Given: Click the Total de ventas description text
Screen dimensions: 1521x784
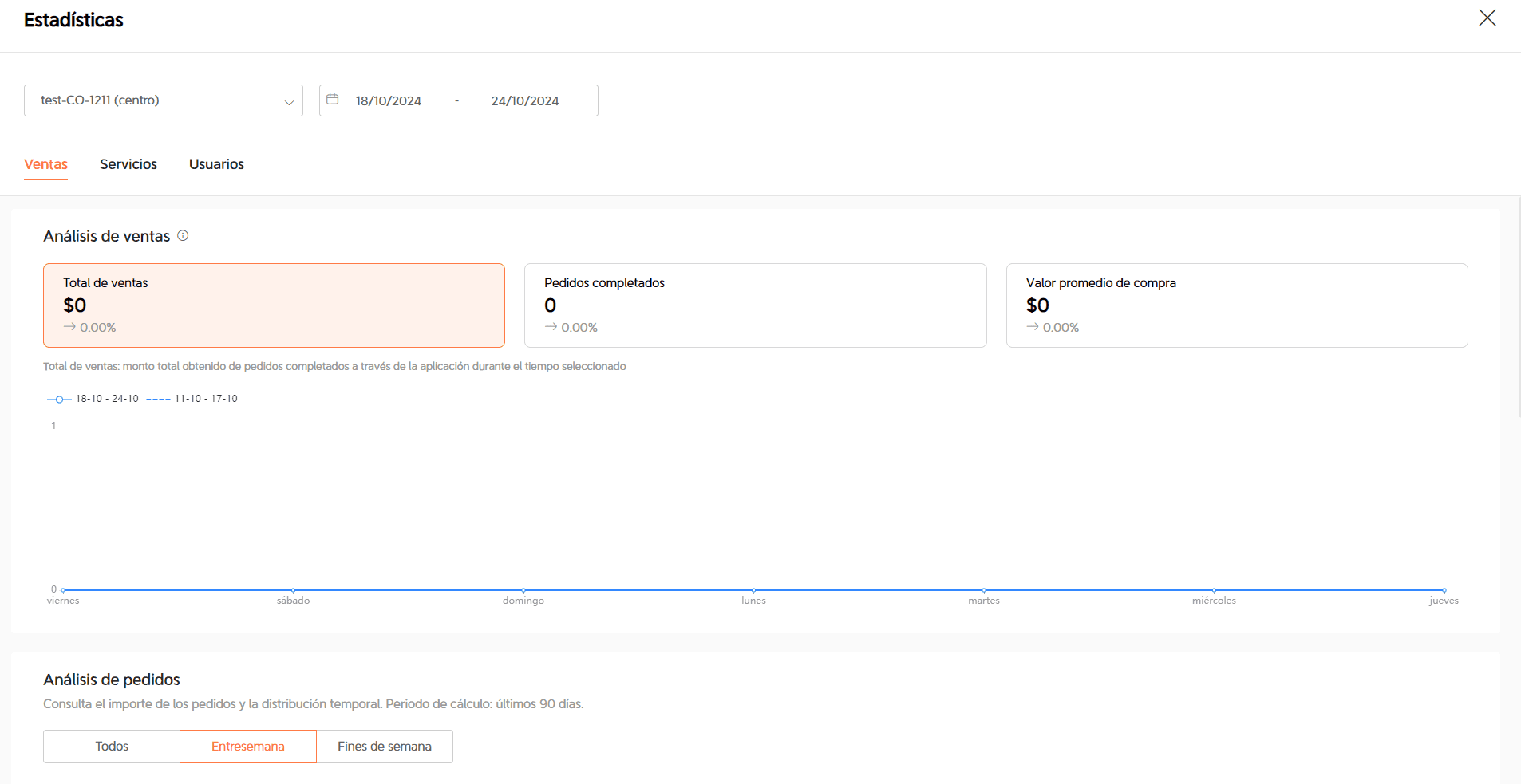Looking at the screenshot, I should point(334,367).
